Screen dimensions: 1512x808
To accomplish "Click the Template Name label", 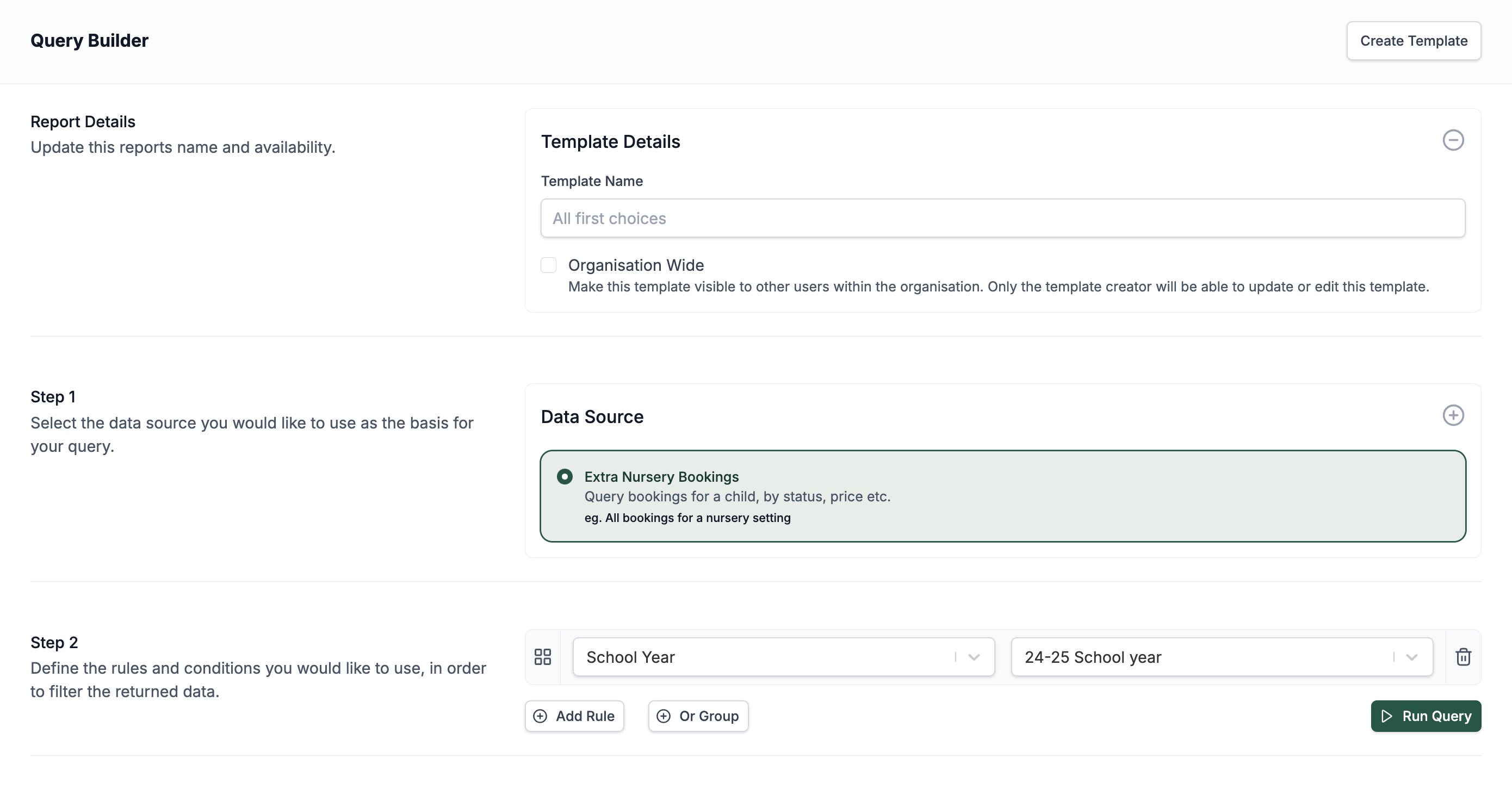I will [592, 181].
